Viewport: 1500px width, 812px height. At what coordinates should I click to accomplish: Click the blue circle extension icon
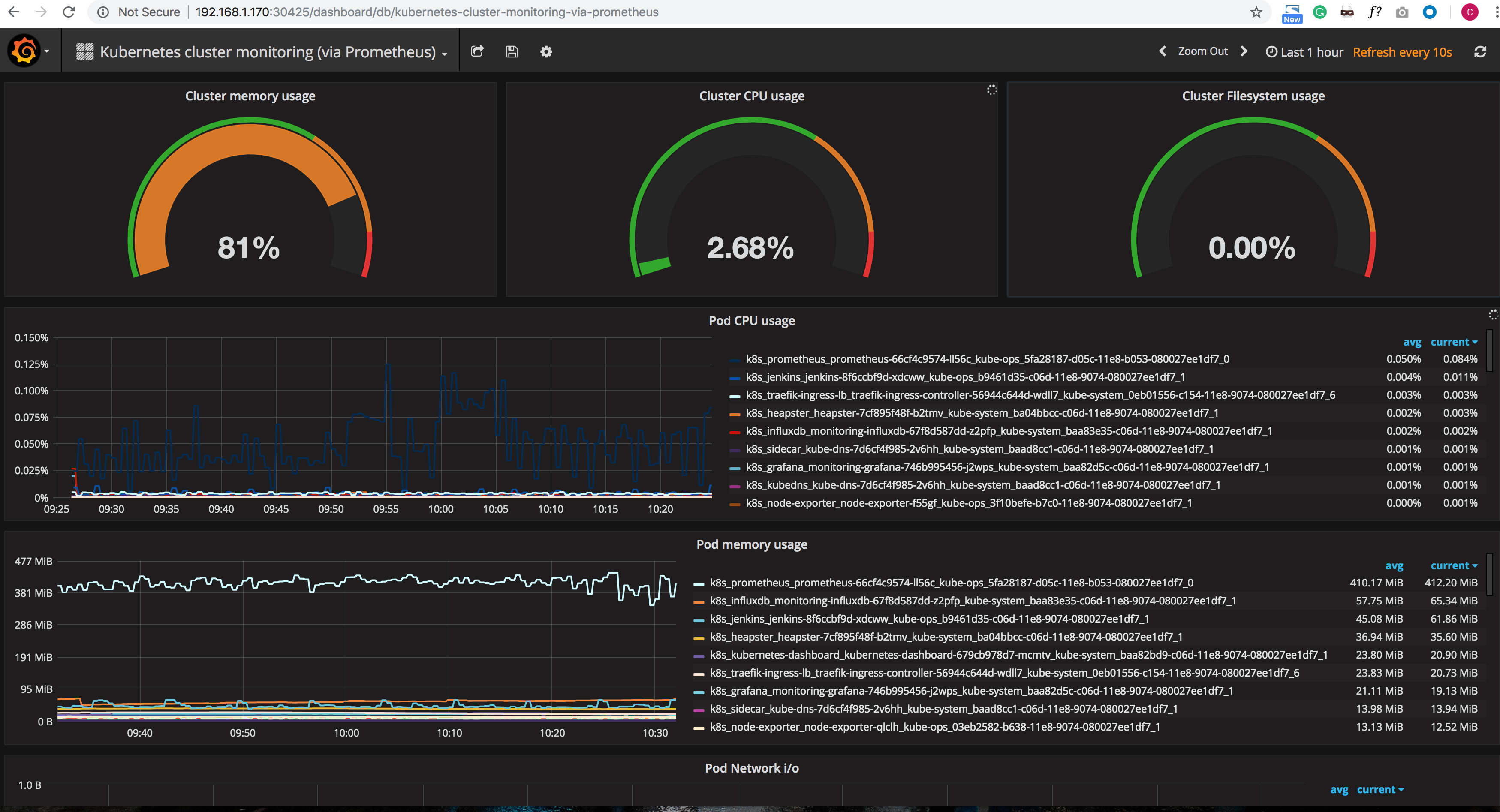pyautogui.click(x=1430, y=12)
